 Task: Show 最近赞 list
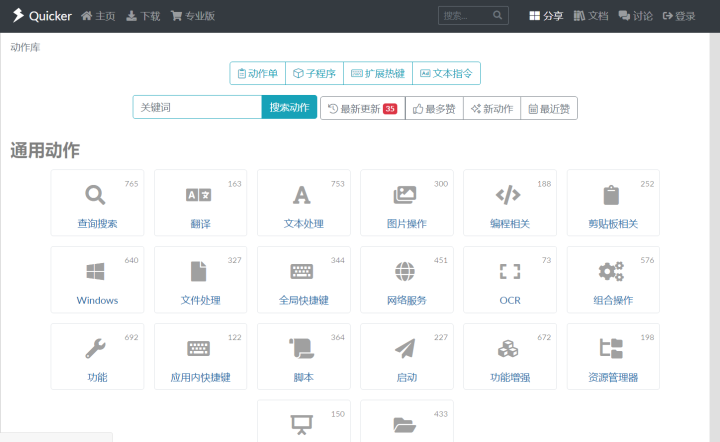549,108
